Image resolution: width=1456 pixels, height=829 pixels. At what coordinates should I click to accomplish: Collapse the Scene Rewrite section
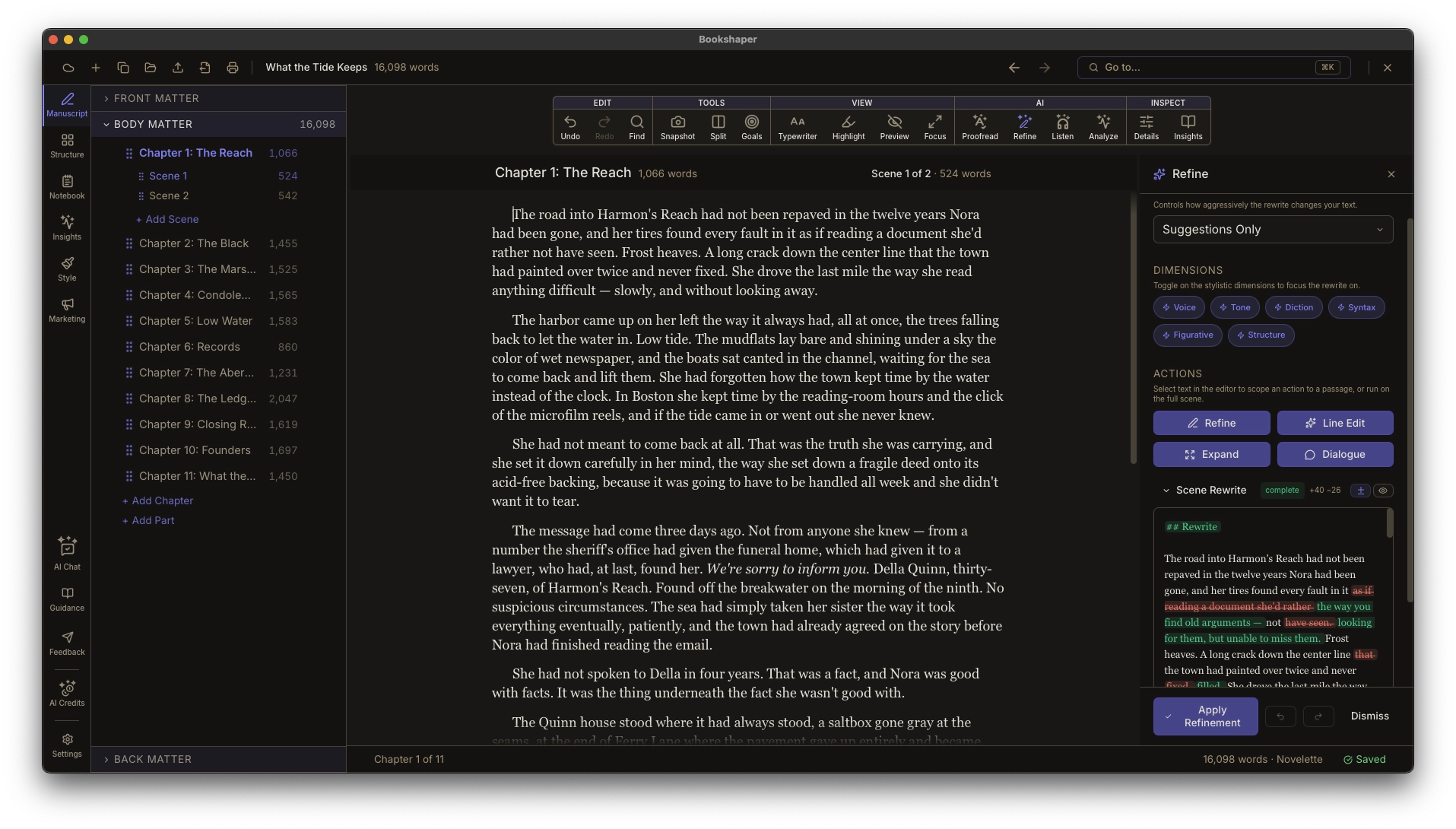pyautogui.click(x=1166, y=491)
